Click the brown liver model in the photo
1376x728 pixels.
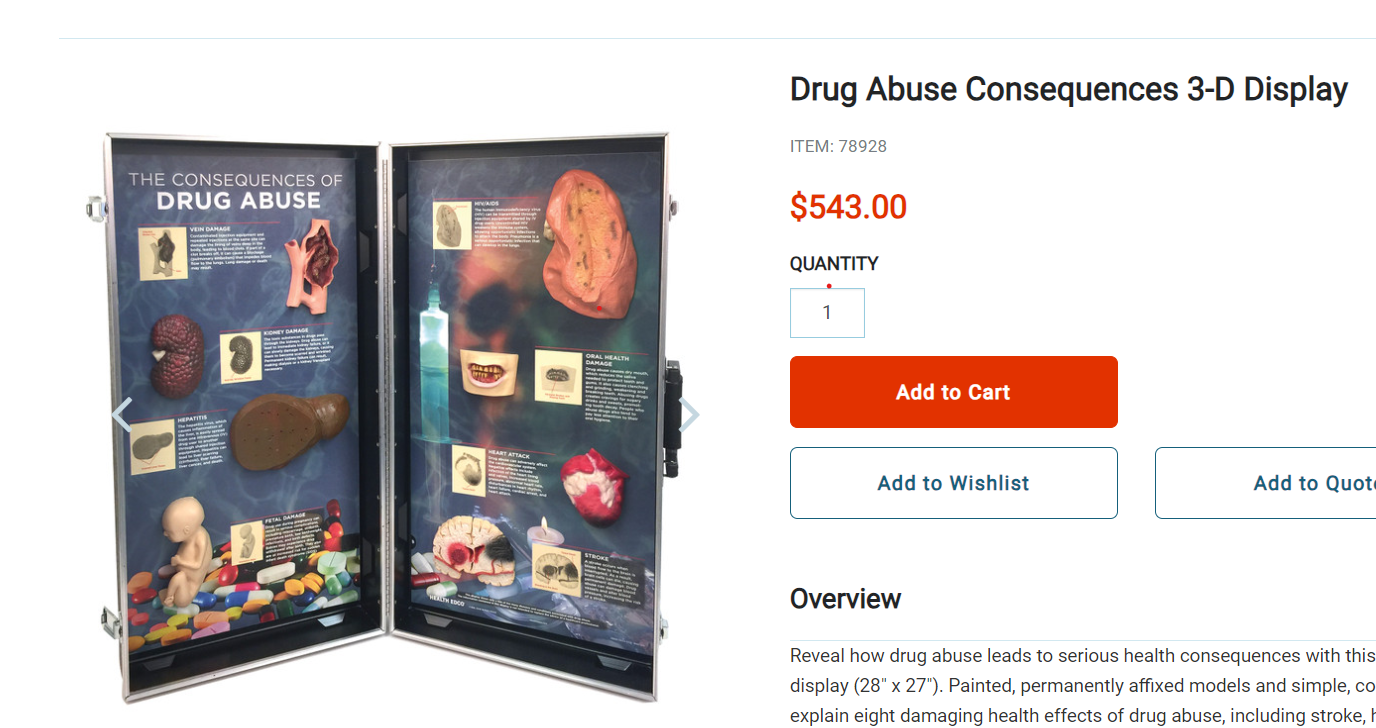pyautogui.click(x=290, y=426)
